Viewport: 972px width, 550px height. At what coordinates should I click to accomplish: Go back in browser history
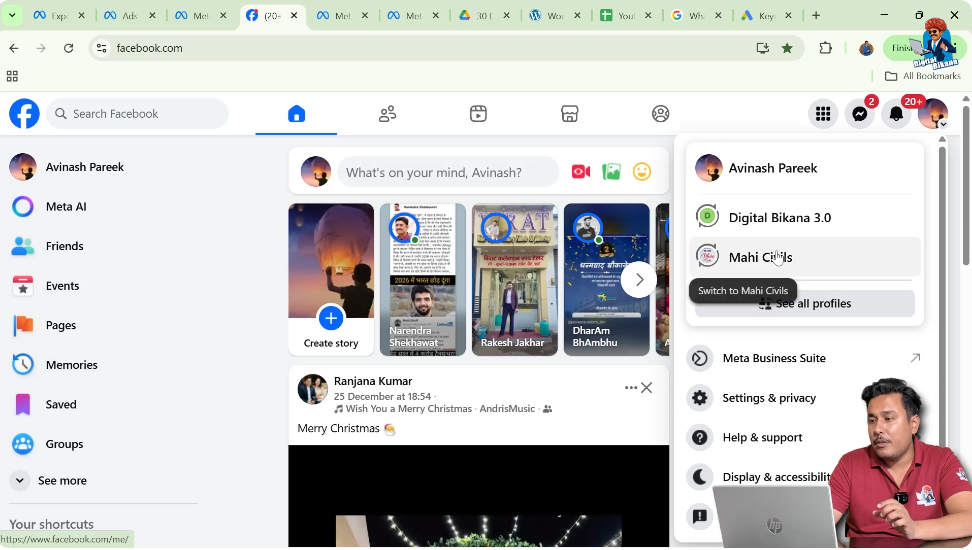pos(14,48)
